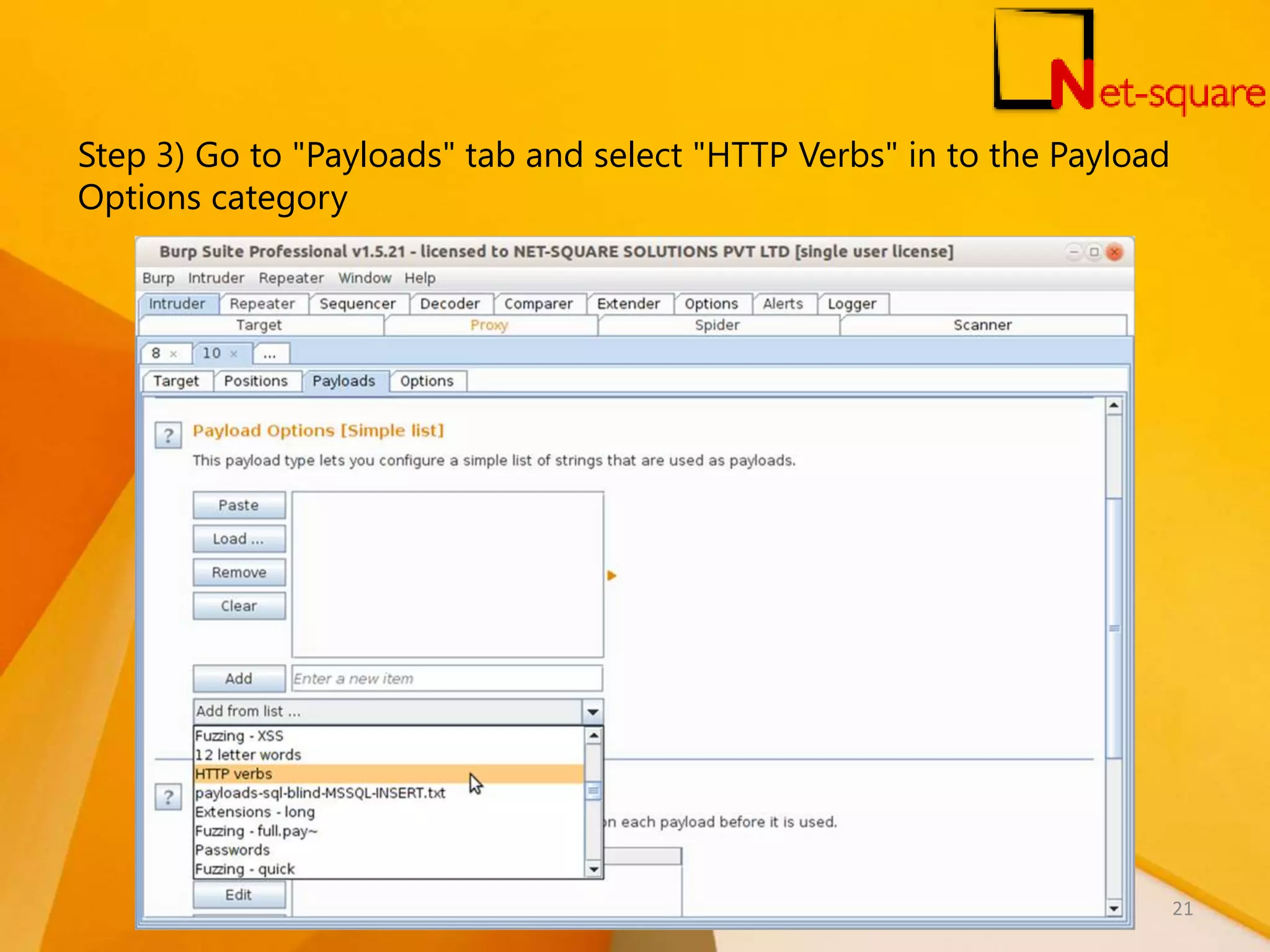Click the Remove button
The image size is (1270, 952).
pos(239,572)
